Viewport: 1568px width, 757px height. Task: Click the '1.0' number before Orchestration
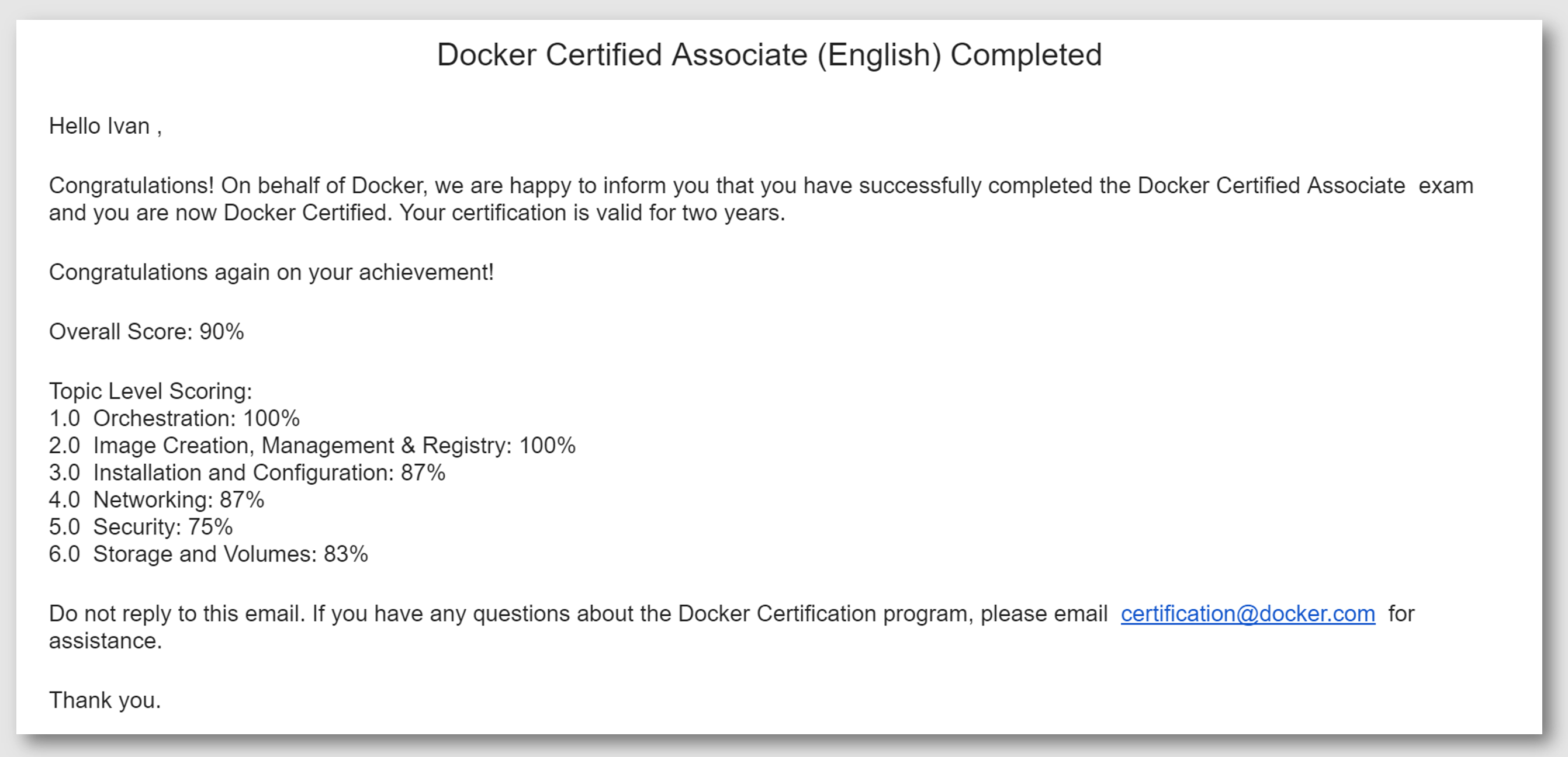coord(64,418)
